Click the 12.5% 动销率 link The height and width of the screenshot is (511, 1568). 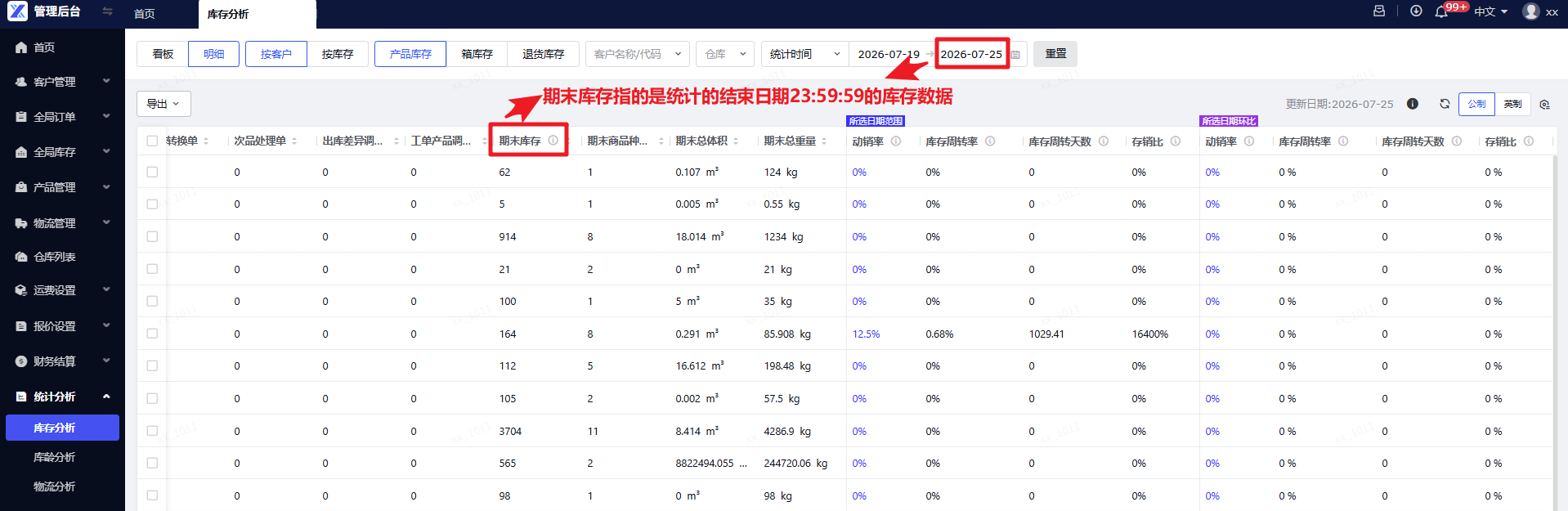coord(866,334)
